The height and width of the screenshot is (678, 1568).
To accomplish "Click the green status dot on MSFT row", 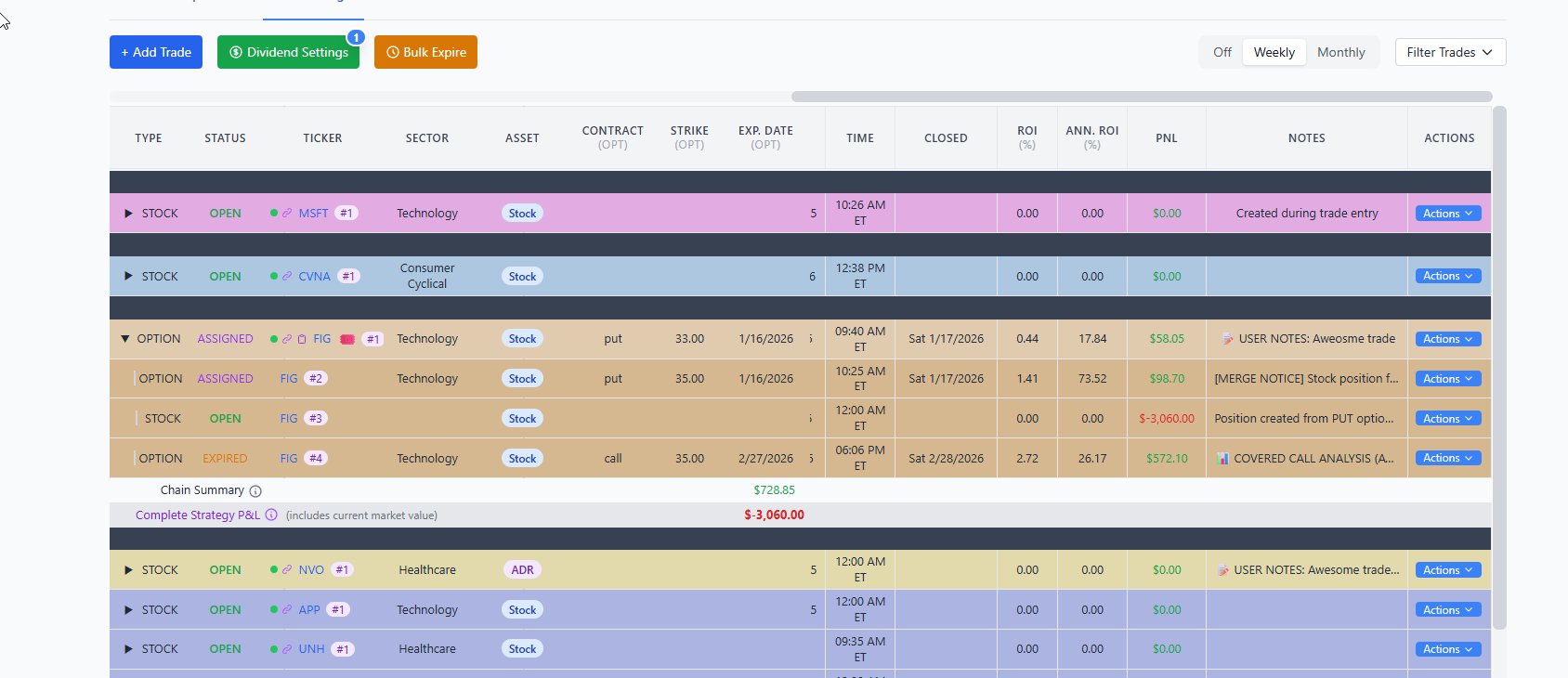I will (x=274, y=214).
